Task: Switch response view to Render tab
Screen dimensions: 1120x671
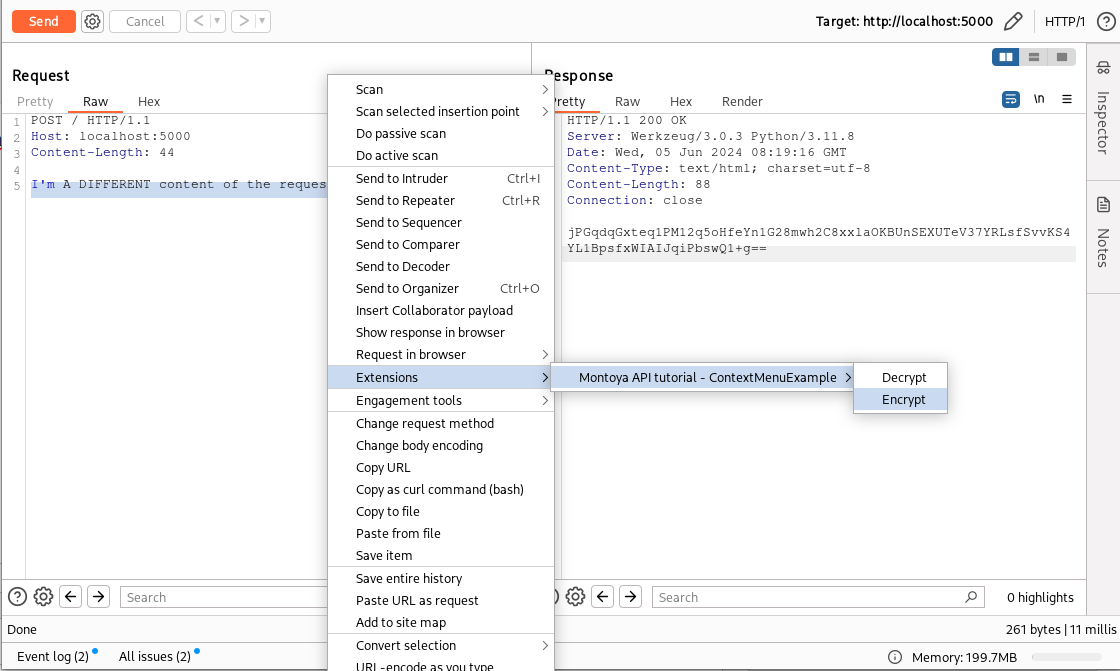Action: 742,101
